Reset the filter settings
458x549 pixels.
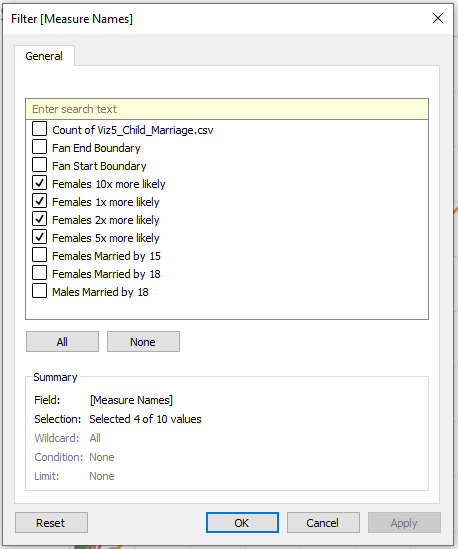click(x=51, y=523)
